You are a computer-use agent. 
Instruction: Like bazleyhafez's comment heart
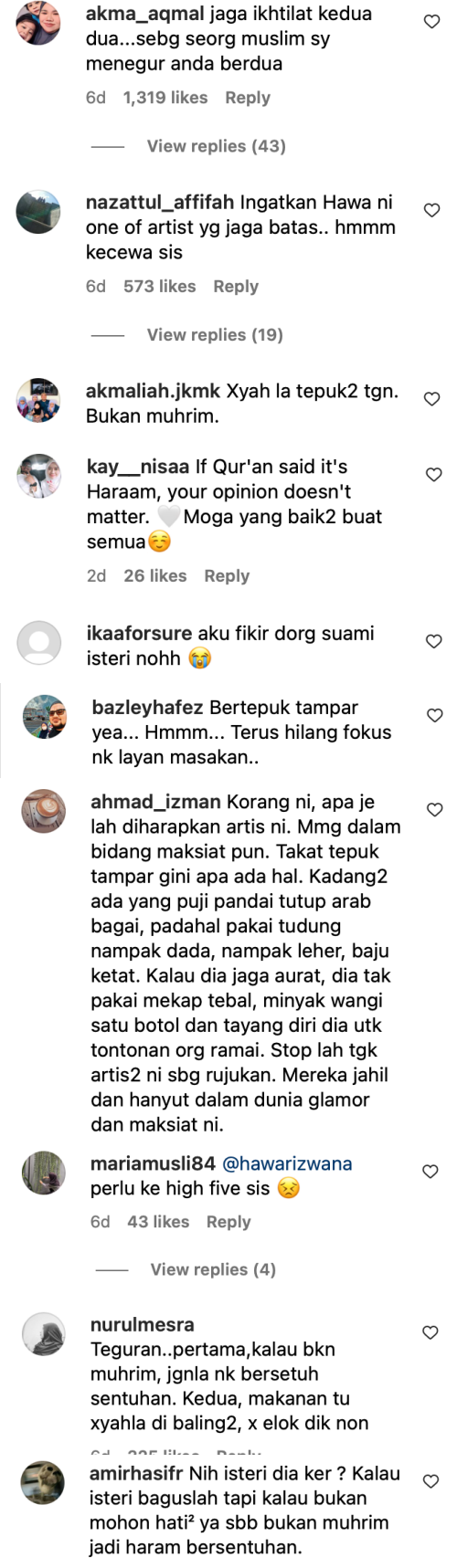coord(435,715)
